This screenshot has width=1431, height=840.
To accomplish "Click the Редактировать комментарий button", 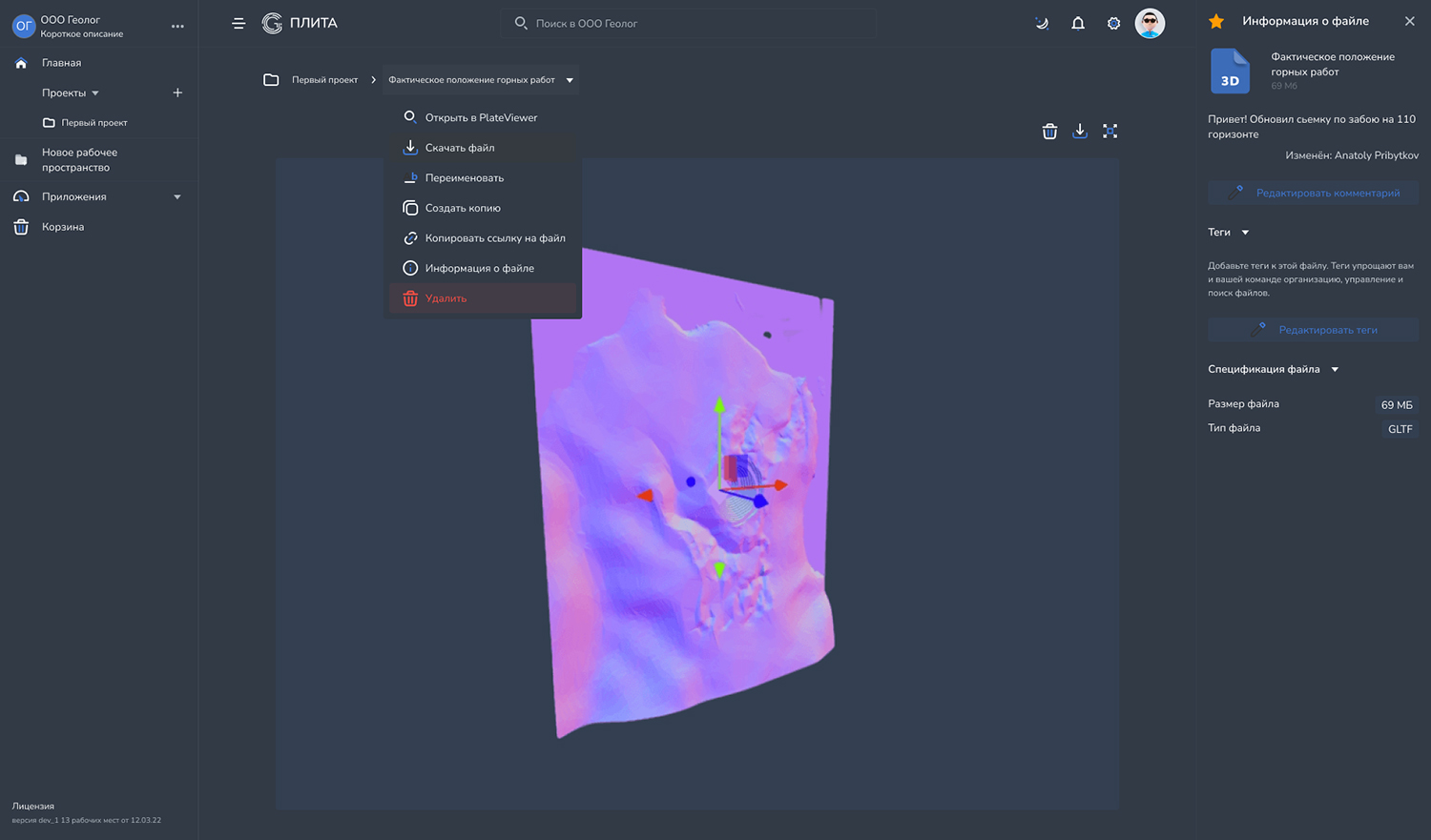I will 1313,193.
